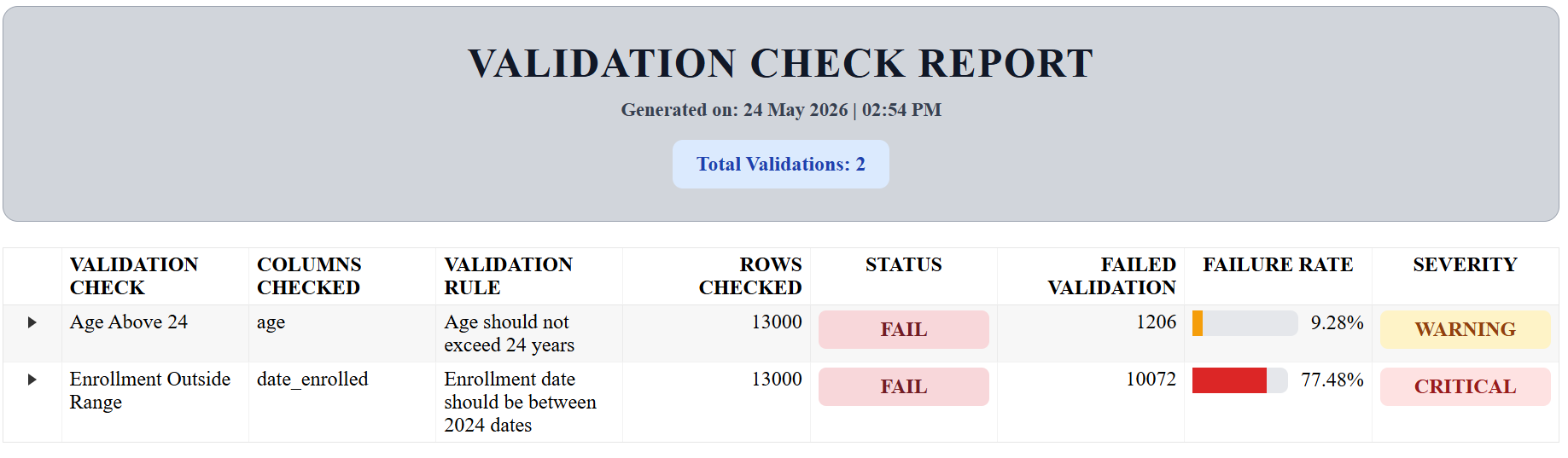
Task: Click the VALIDATION CHECK column header
Action: pos(133,276)
